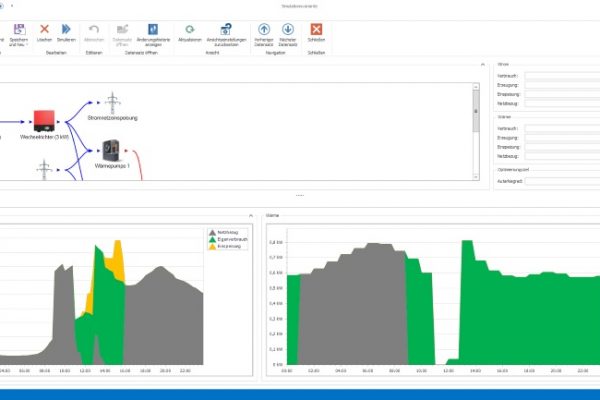Click Ansichtseinstellungen zurücksetzen icon
Screen dimensions: 600x400
pyautogui.click(x=226, y=29)
